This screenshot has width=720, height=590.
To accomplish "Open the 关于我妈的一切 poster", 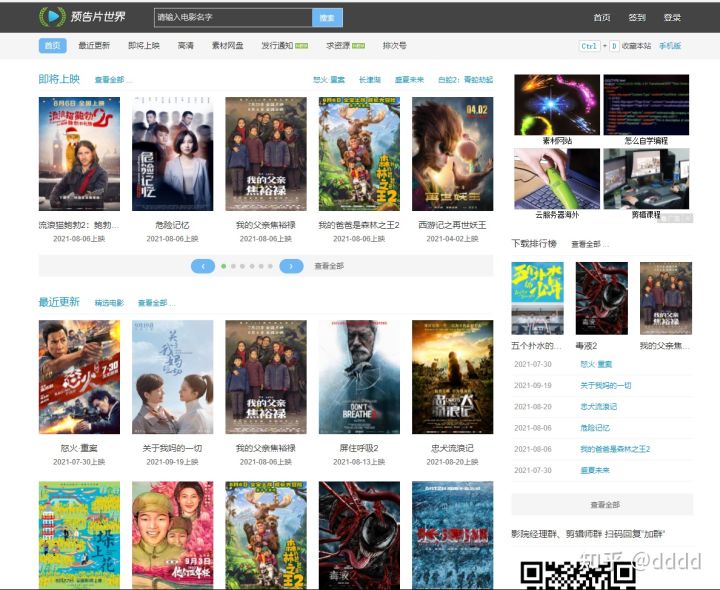I will pyautogui.click(x=173, y=377).
